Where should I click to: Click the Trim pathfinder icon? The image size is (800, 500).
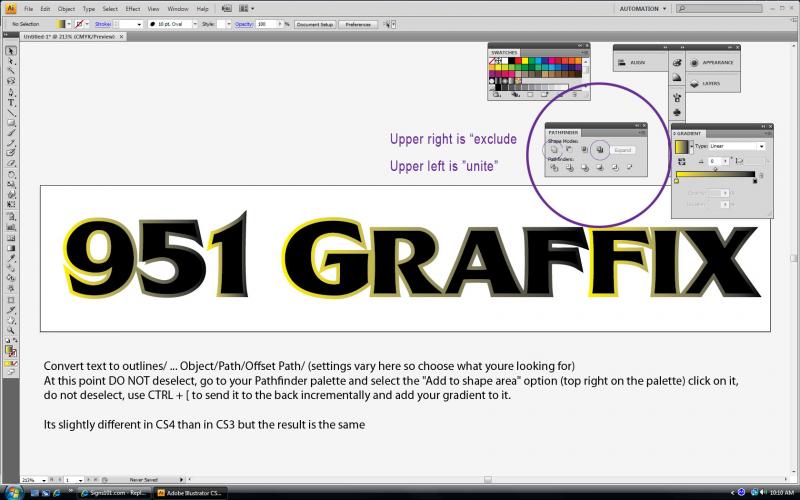pyautogui.click(x=570, y=167)
